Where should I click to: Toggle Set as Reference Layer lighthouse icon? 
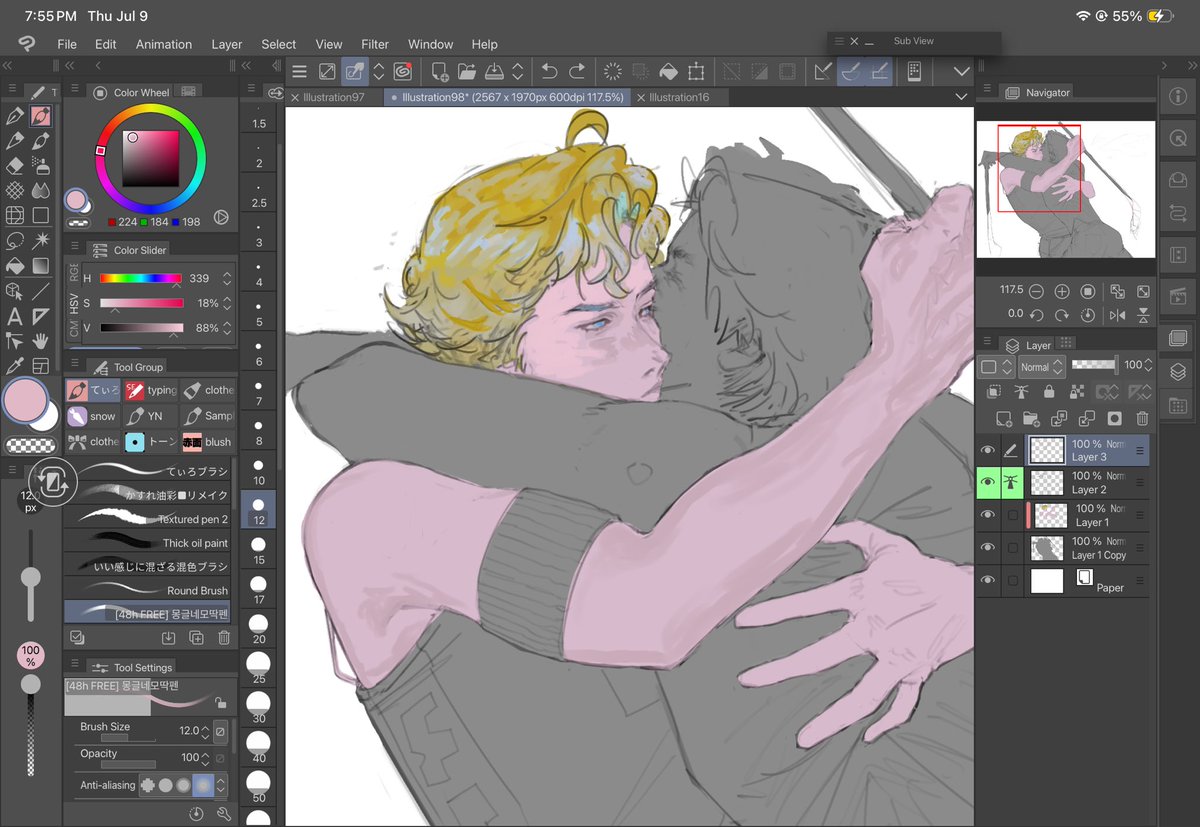point(1022,392)
